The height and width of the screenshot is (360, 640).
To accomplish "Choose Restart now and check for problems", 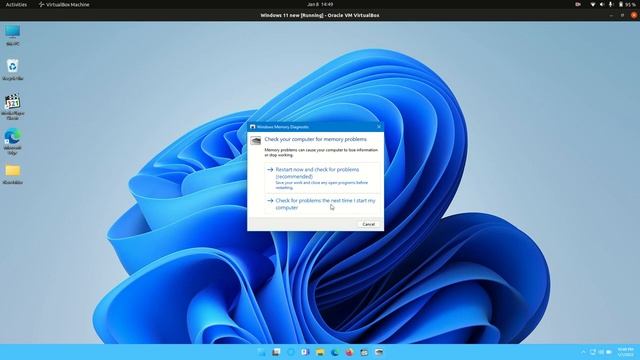I will (322, 178).
